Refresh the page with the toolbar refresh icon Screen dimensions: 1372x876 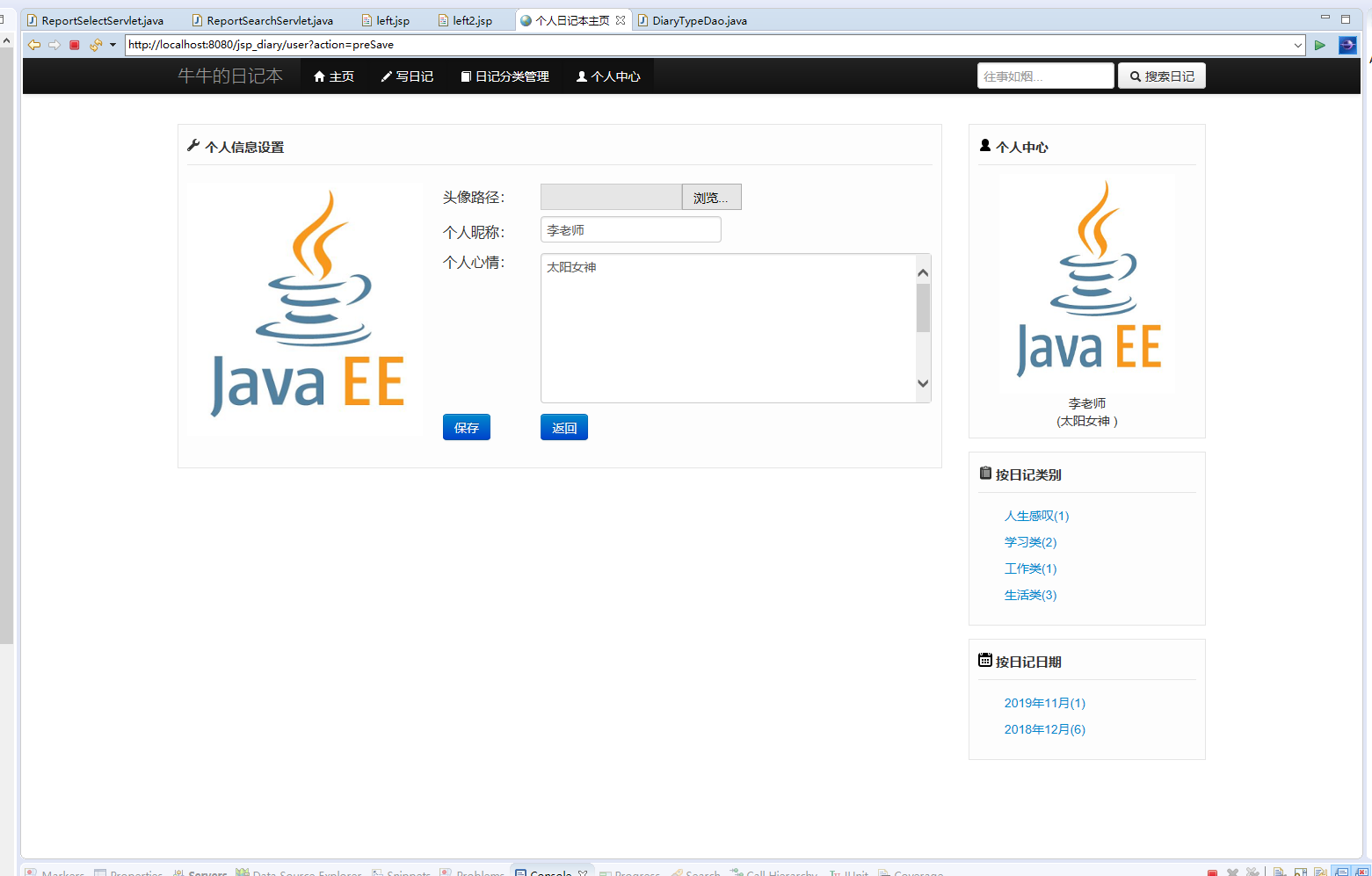(x=95, y=45)
